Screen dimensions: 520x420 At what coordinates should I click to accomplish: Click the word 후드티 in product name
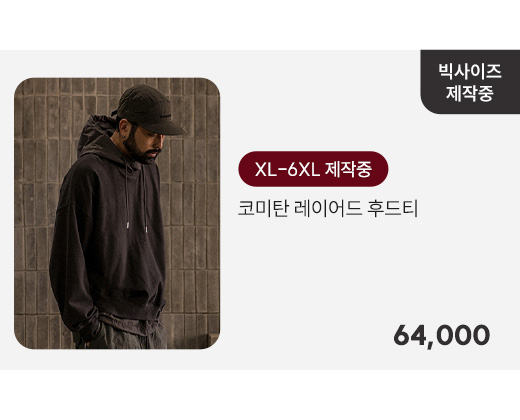pos(393,208)
